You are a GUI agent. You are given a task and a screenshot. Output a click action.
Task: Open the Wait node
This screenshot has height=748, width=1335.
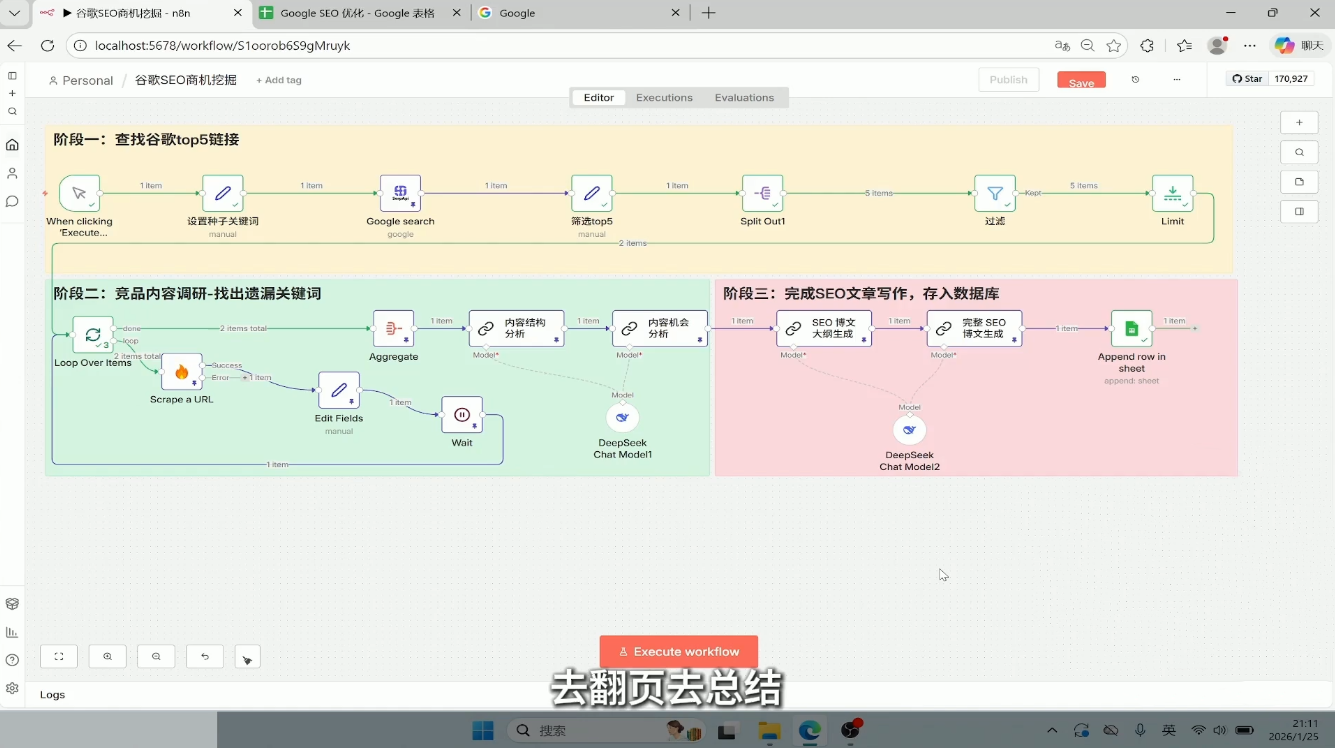(461, 413)
